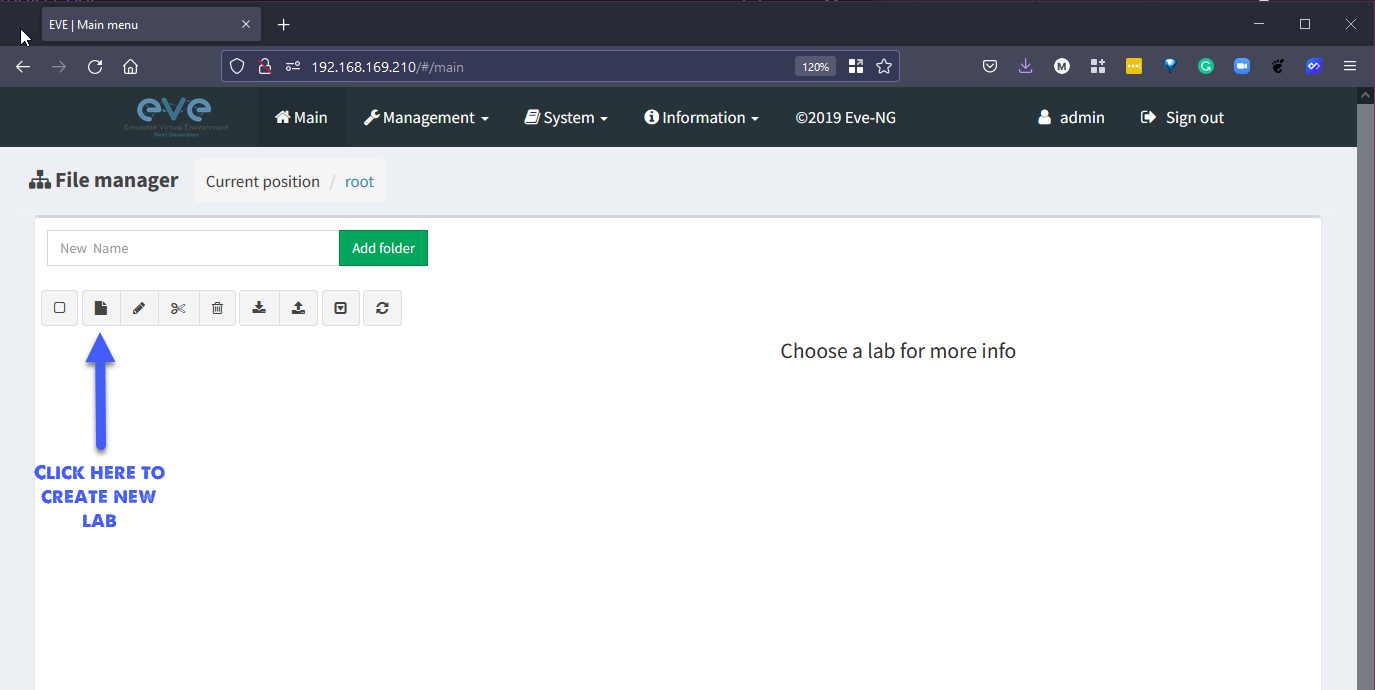1375x690 pixels.
Task: Bookmark this page with the star icon
Action: point(884,67)
